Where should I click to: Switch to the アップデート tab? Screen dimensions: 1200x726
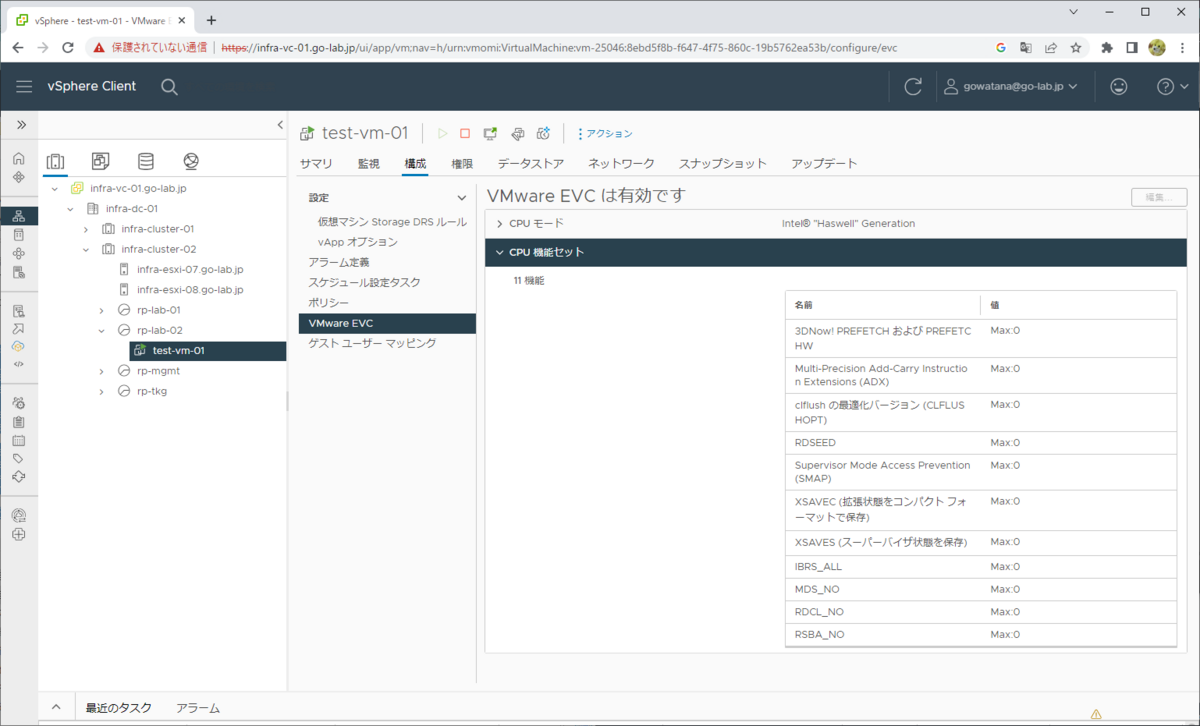pyautogui.click(x=824, y=163)
